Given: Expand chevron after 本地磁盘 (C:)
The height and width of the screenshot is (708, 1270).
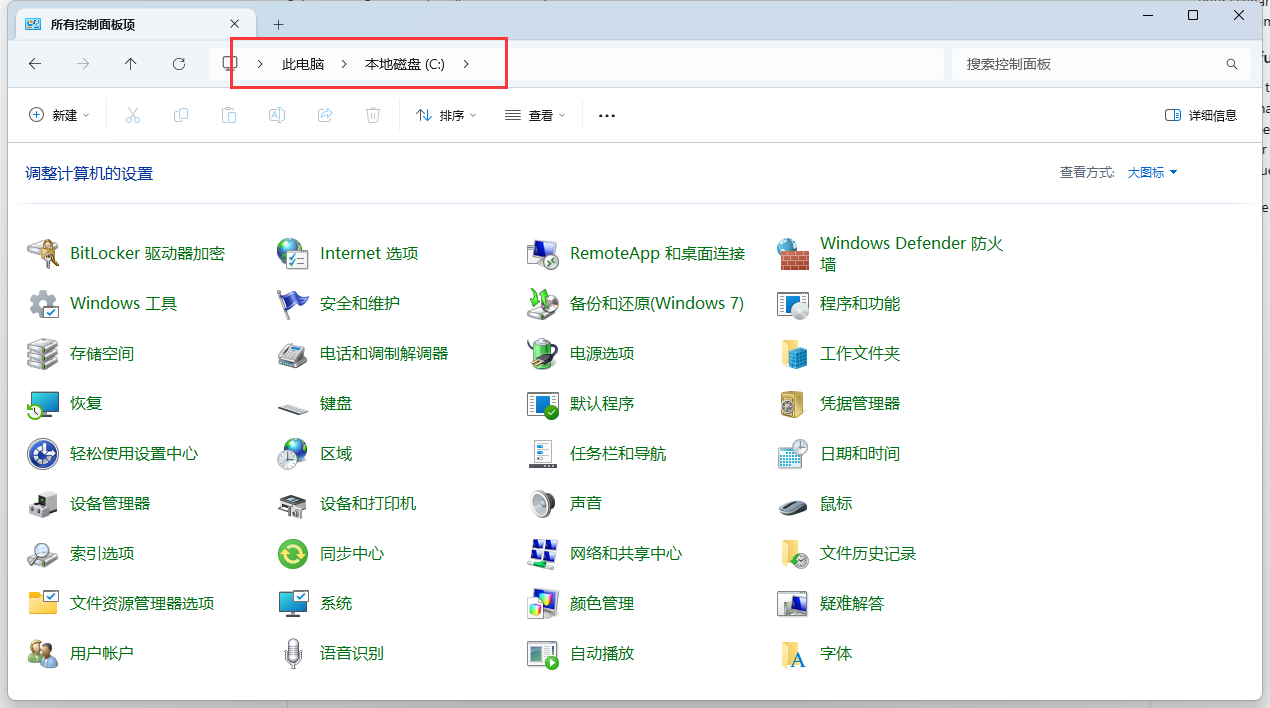Looking at the screenshot, I should 466,64.
